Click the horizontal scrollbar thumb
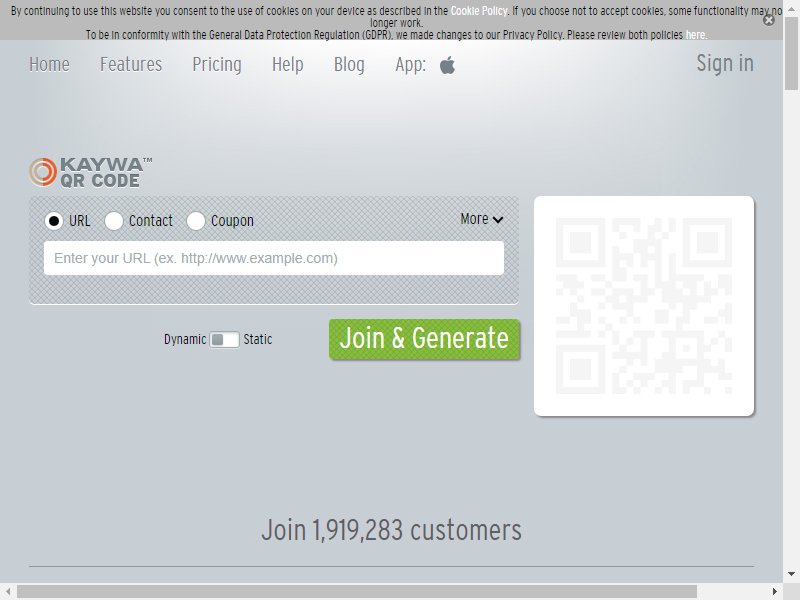 (357, 591)
